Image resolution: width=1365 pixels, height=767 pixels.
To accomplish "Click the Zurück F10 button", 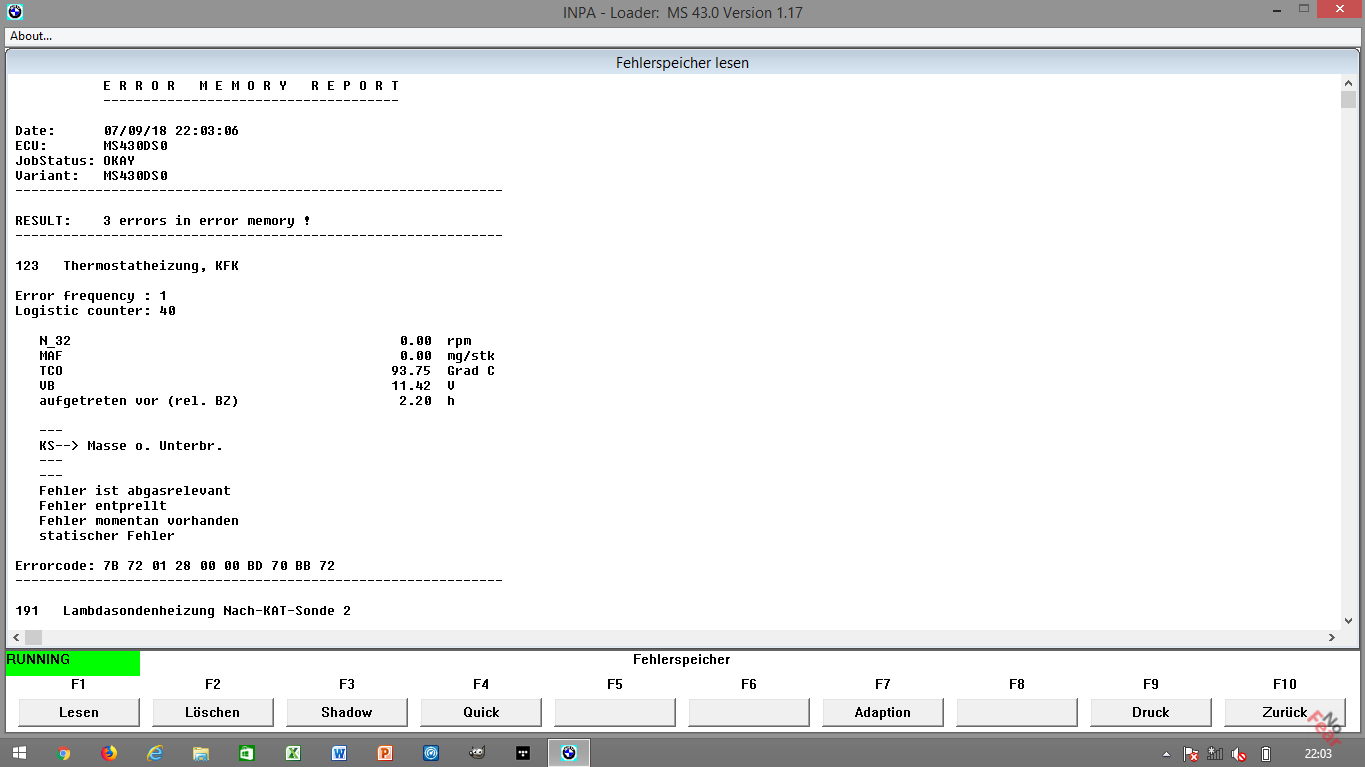I will [1285, 712].
